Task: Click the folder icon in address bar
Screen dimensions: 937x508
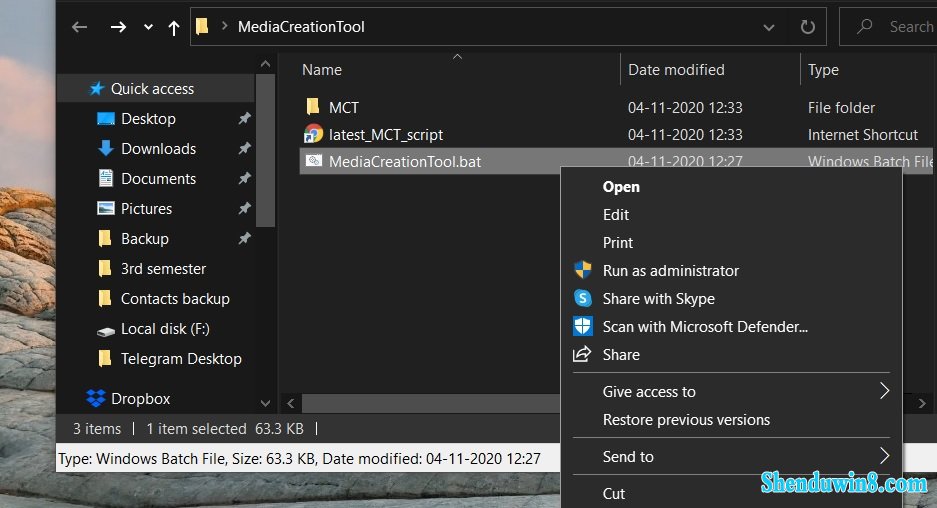Action: [202, 26]
